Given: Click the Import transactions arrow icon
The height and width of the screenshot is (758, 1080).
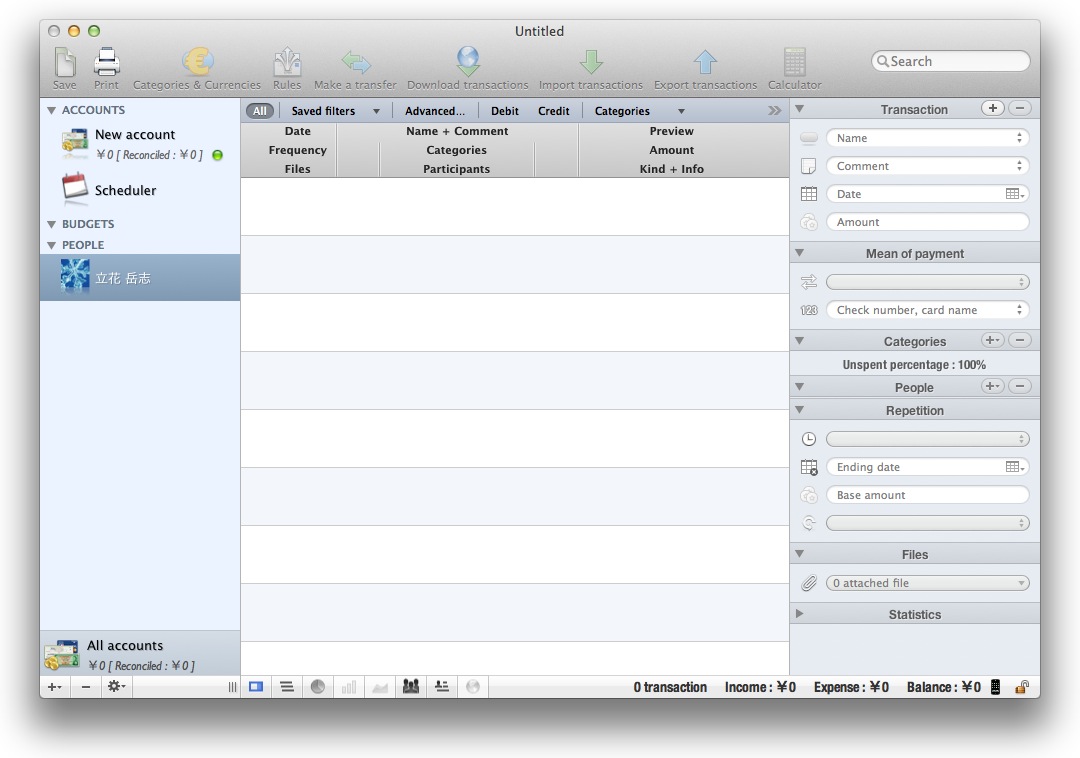Looking at the screenshot, I should click(x=591, y=63).
